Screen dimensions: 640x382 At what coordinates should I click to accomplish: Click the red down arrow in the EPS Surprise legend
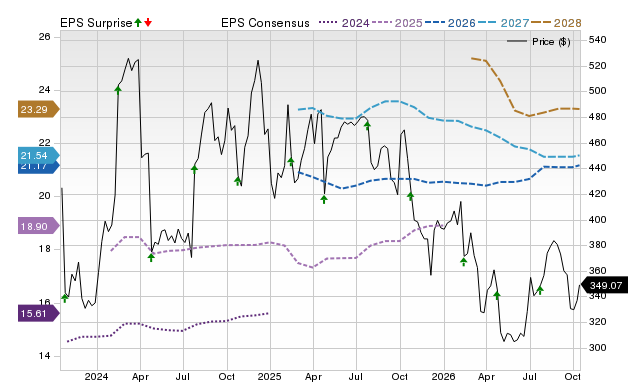[x=148, y=22]
